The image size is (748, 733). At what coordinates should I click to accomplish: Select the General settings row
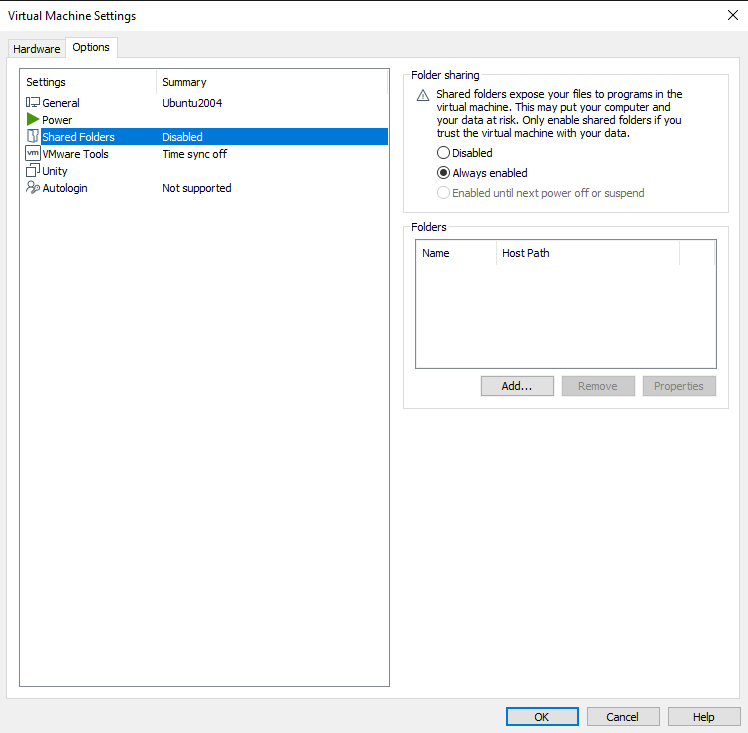tap(206, 103)
